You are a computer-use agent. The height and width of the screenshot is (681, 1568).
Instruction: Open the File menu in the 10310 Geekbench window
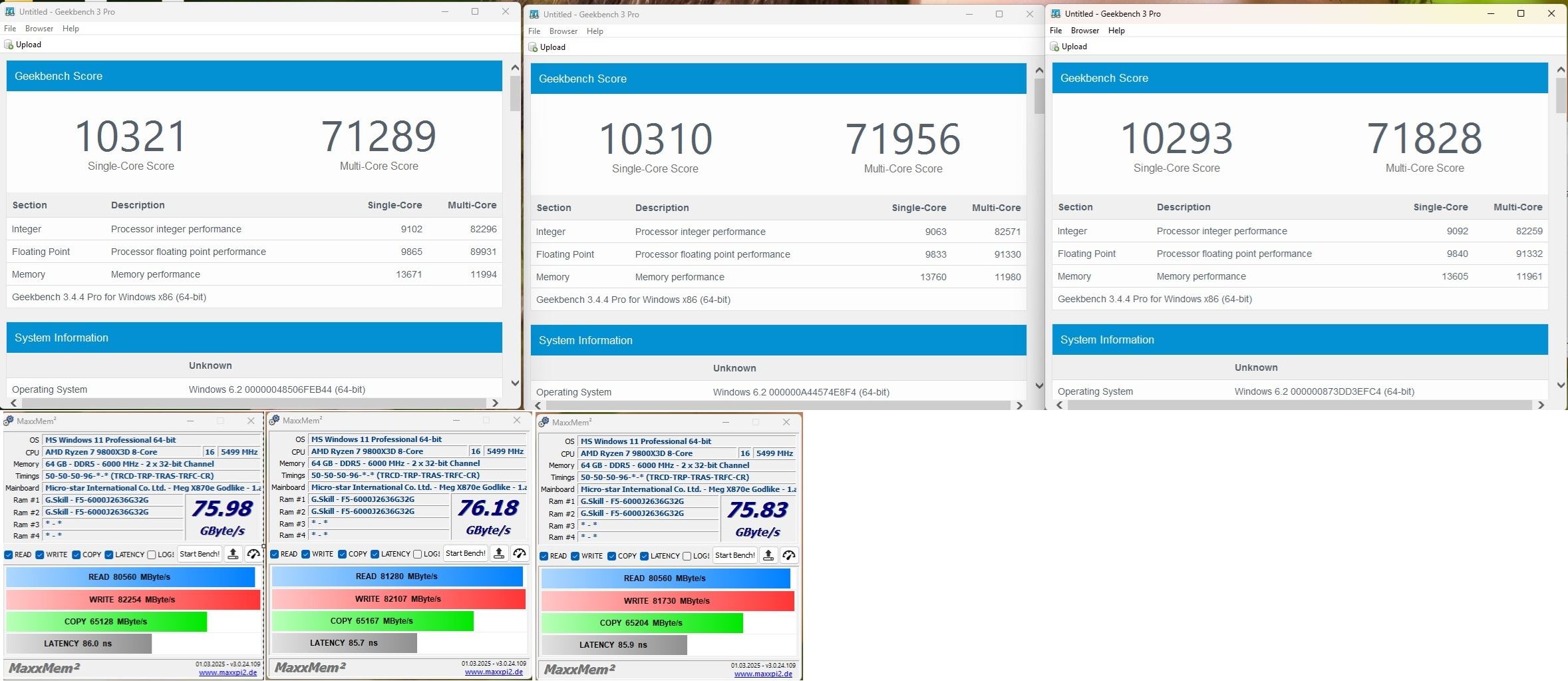pyautogui.click(x=534, y=31)
